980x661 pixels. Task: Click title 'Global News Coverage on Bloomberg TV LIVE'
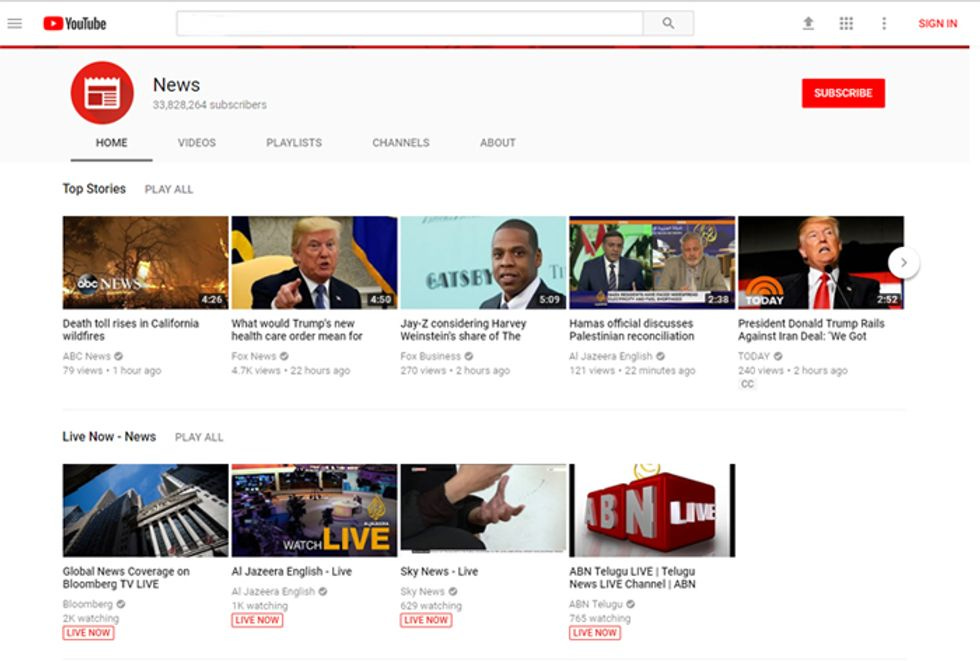click(126, 578)
